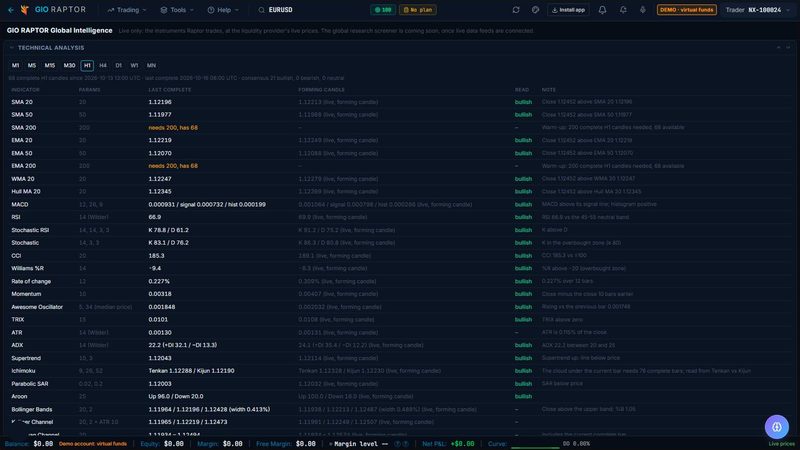The width and height of the screenshot is (800, 450).
Task: Select the M5 timeframe
Action: tap(32, 65)
